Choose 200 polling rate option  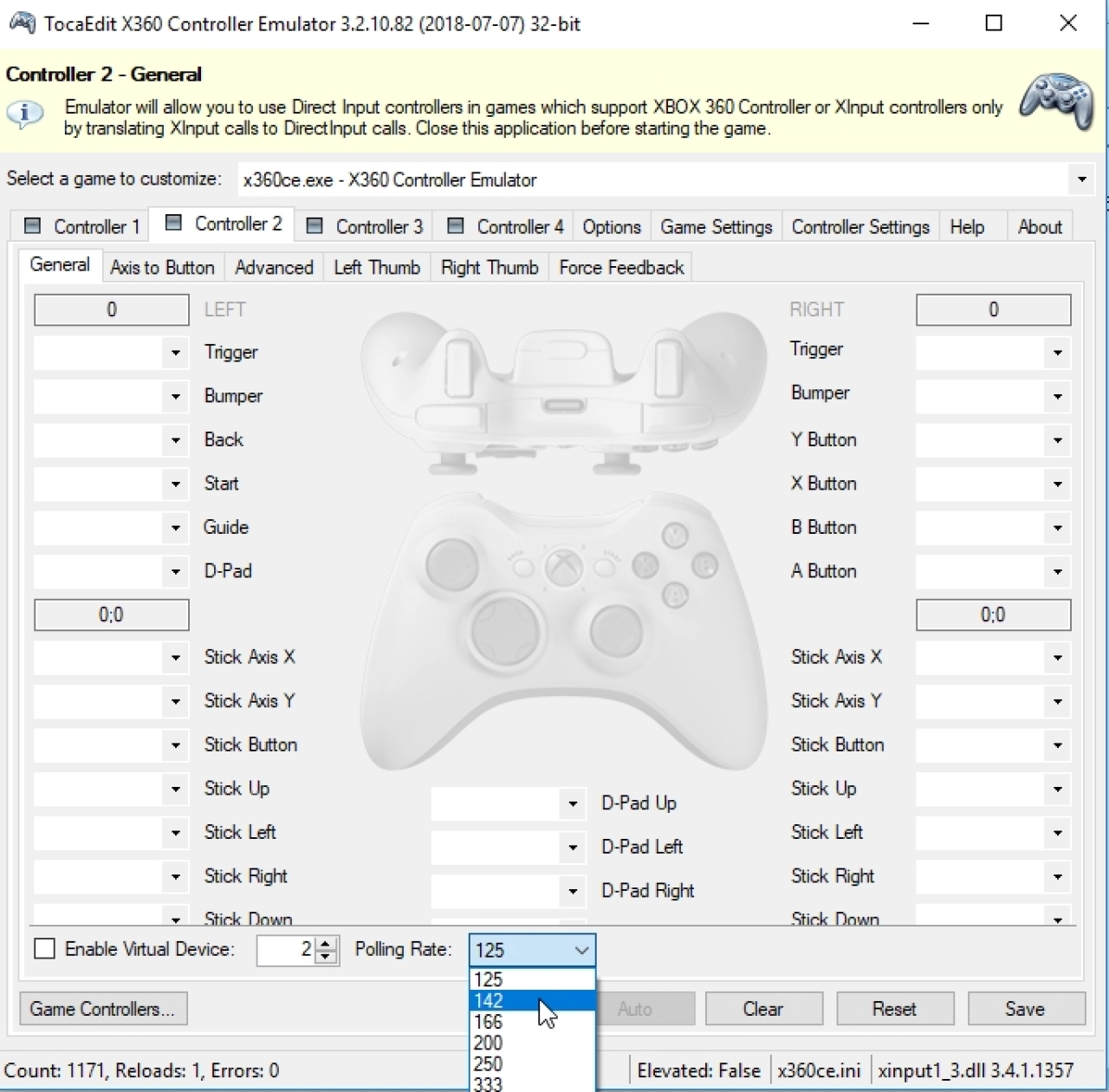pyautogui.click(x=532, y=1043)
